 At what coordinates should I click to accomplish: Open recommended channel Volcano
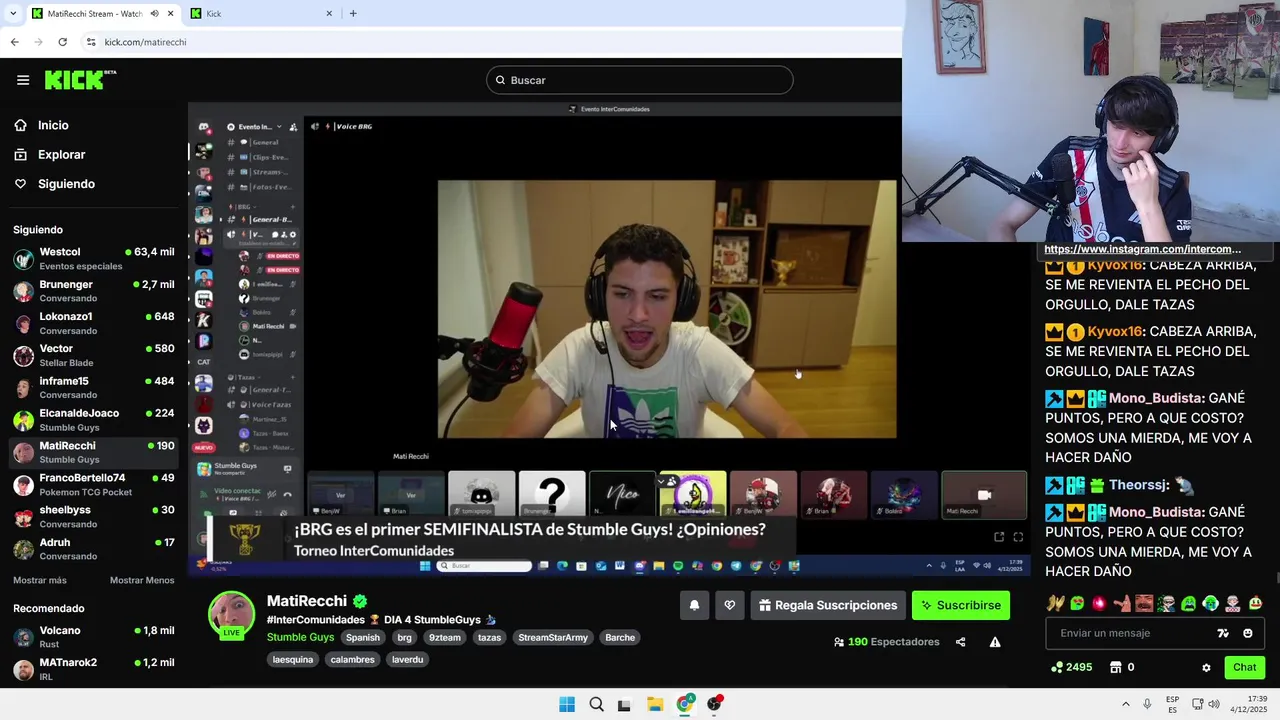[x=94, y=637]
